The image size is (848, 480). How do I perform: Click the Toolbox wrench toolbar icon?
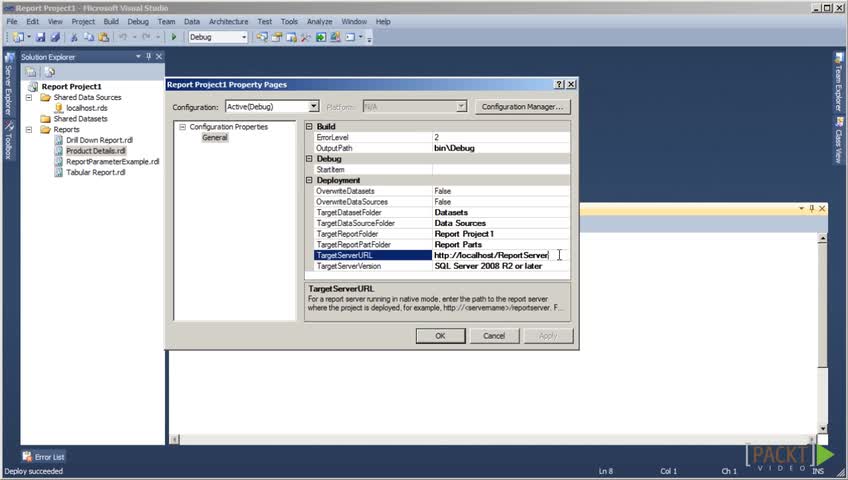(x=306, y=37)
